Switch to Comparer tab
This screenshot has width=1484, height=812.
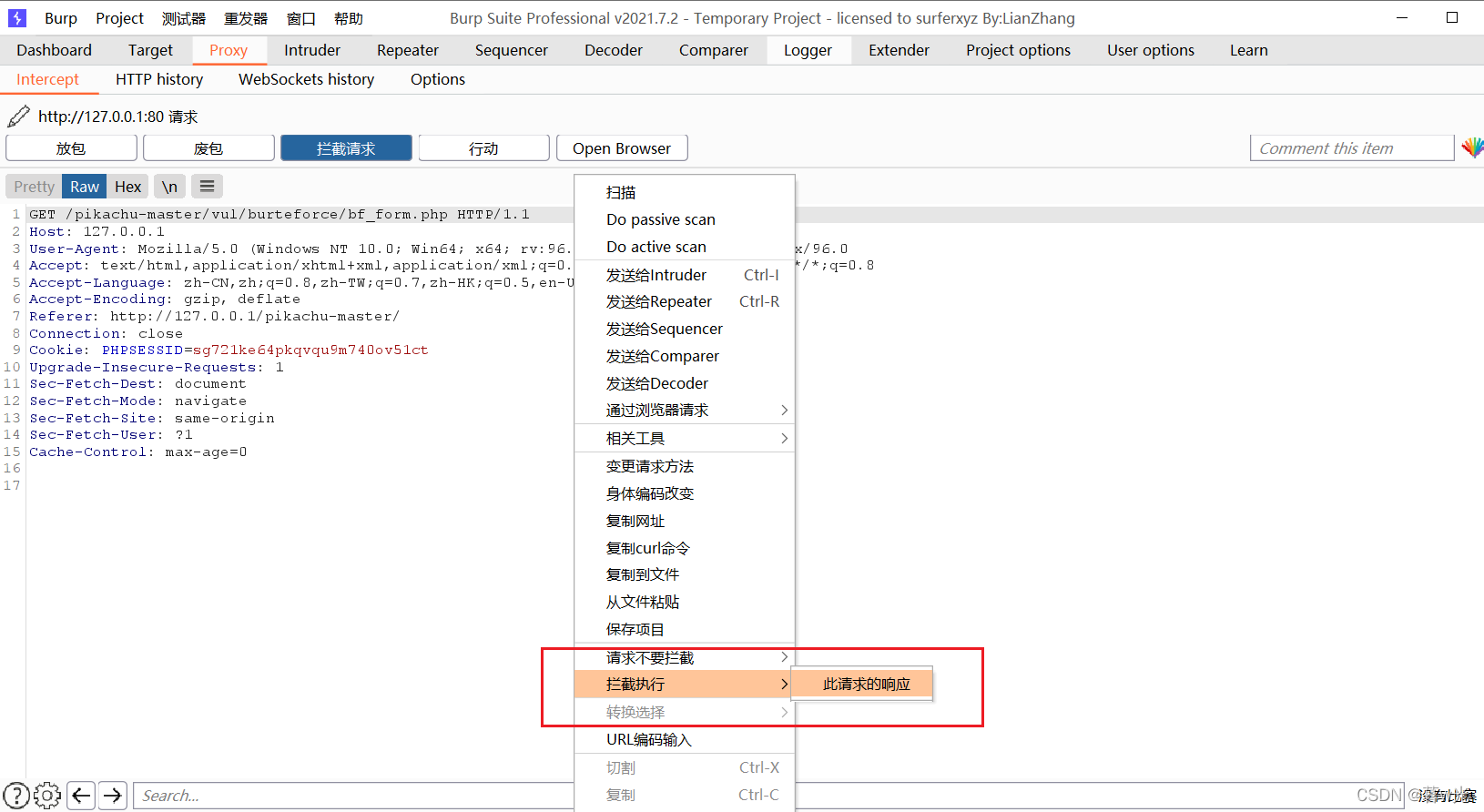click(714, 50)
